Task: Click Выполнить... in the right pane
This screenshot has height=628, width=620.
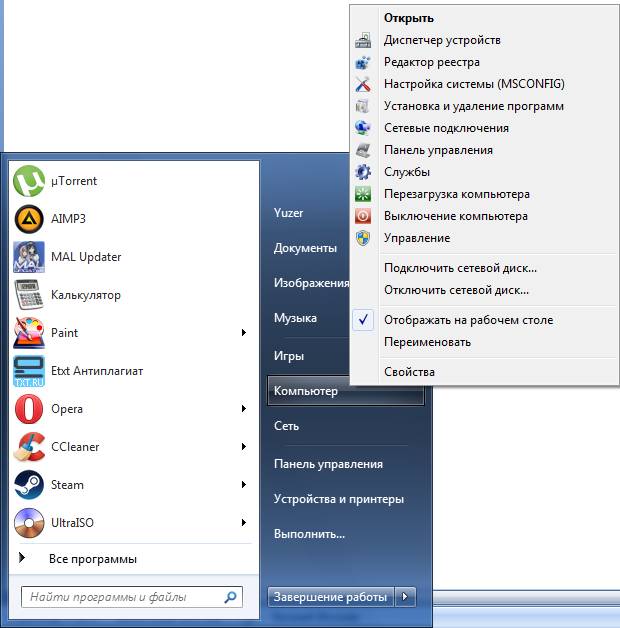Action: click(309, 534)
